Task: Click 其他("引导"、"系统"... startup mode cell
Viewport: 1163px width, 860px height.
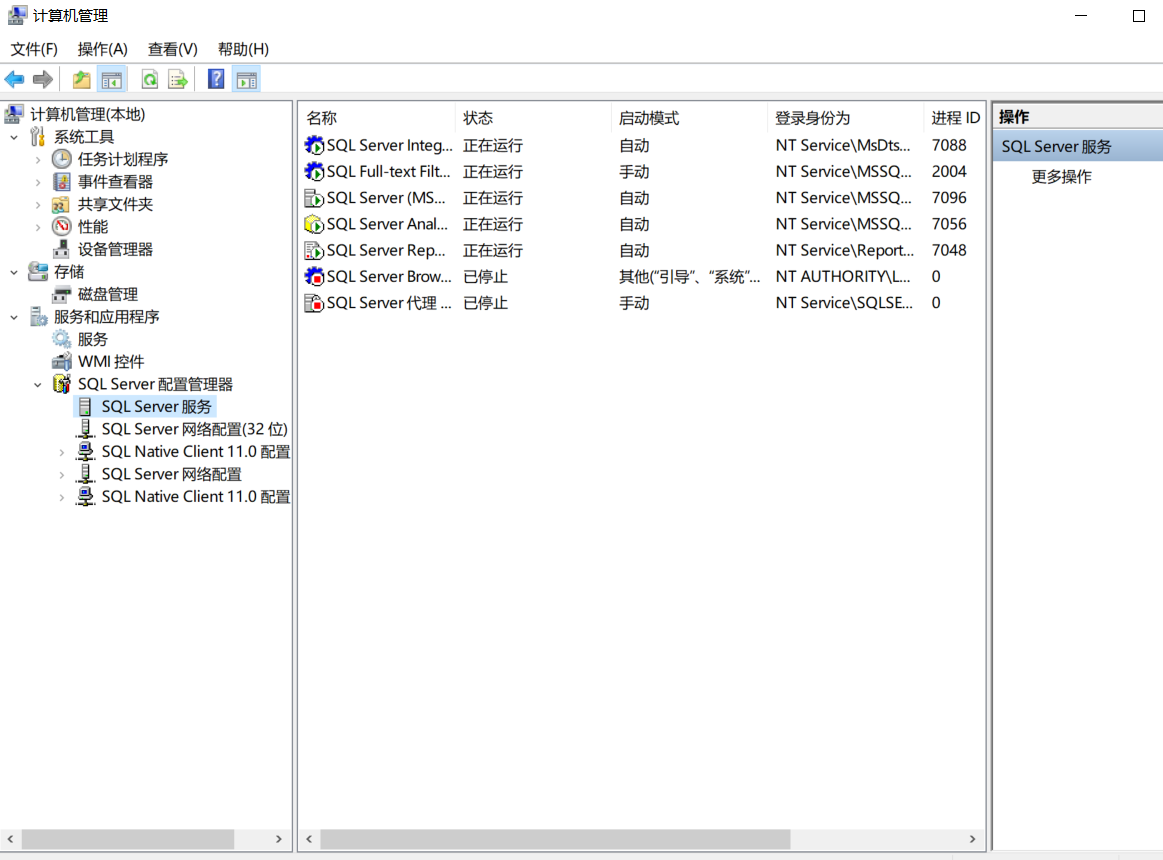Action: (690, 277)
